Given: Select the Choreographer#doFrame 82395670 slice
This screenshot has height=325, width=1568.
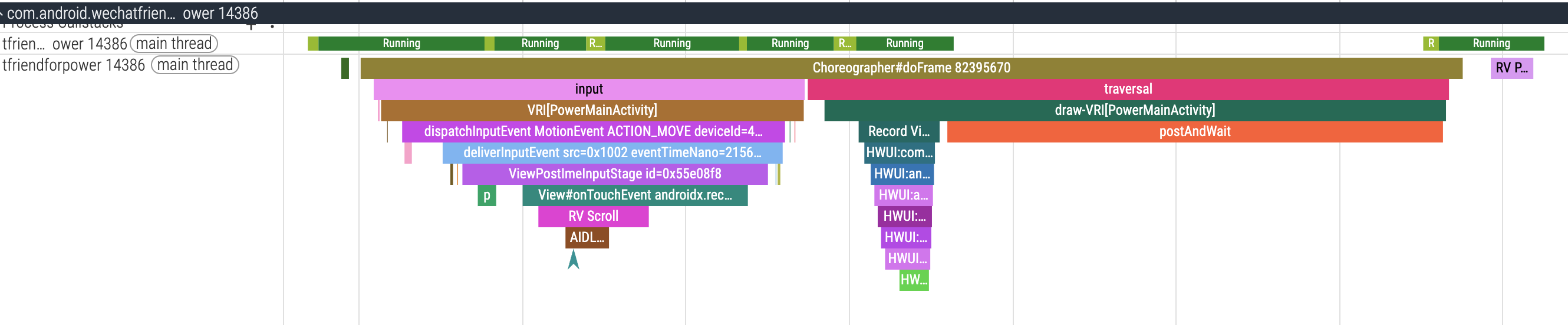Looking at the screenshot, I should 911,68.
